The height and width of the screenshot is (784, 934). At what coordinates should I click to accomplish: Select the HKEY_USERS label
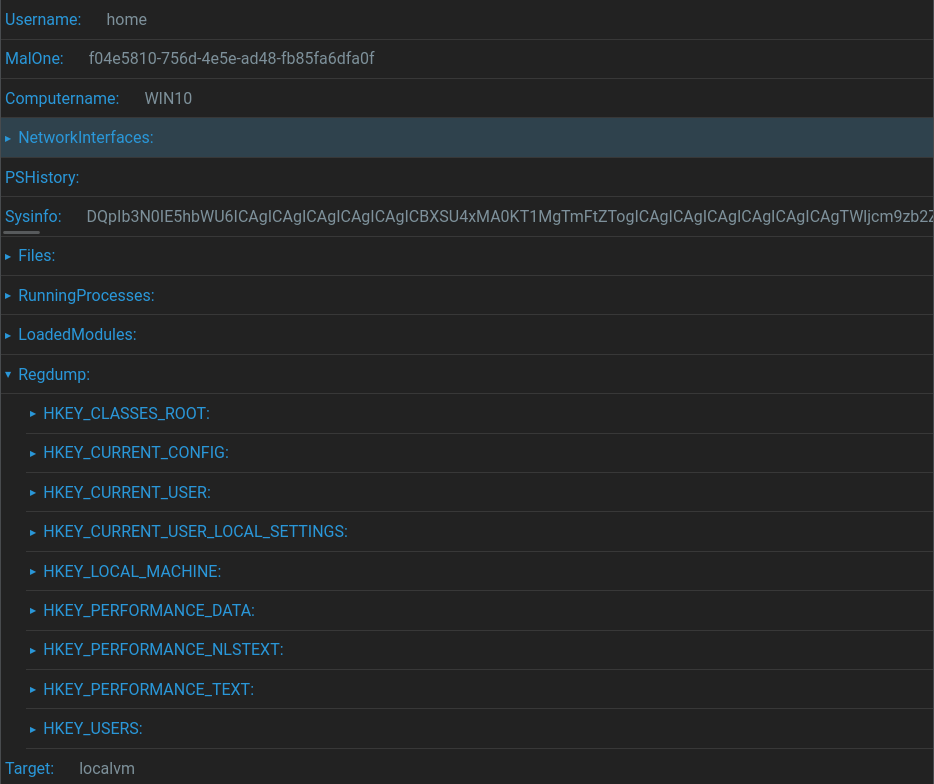[93, 729]
